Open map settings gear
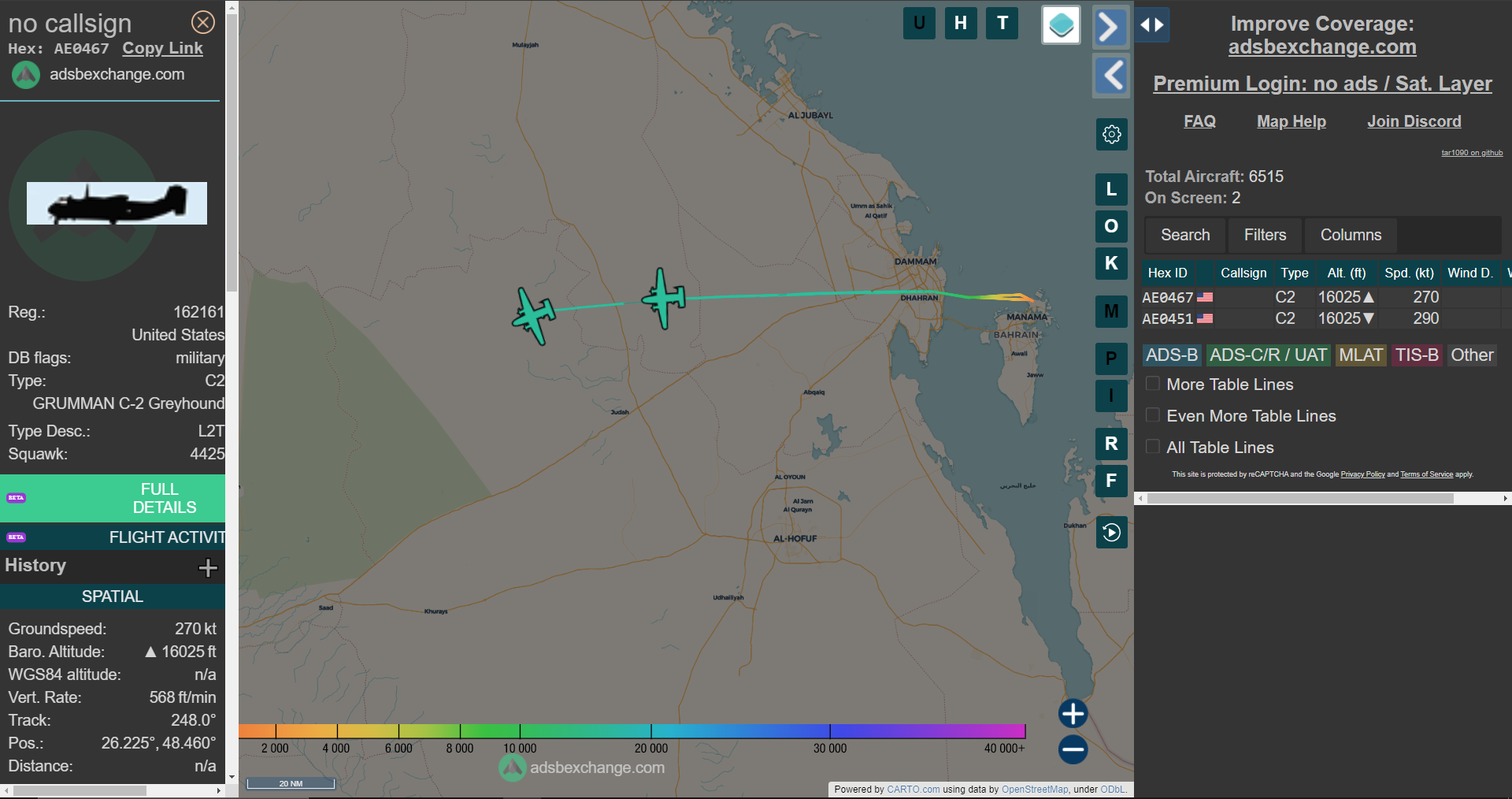The height and width of the screenshot is (799, 1512). pos(1111,134)
